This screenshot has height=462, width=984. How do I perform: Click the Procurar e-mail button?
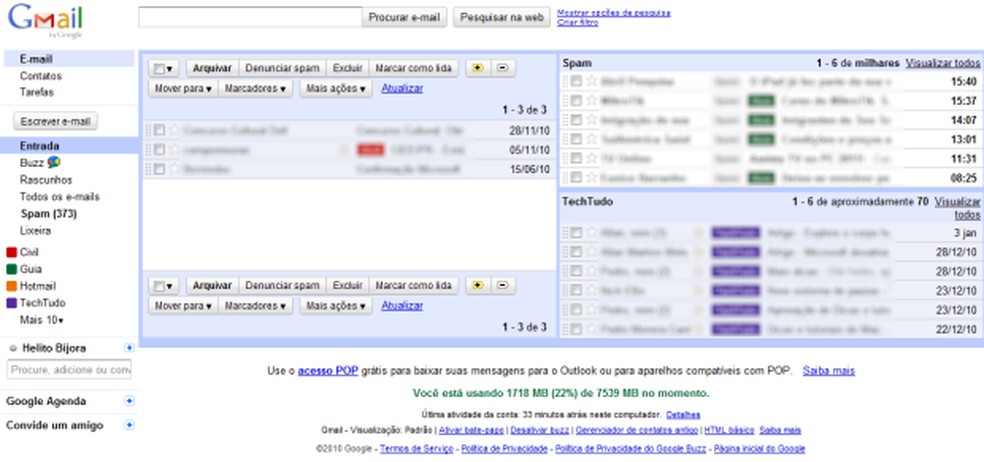(x=404, y=18)
